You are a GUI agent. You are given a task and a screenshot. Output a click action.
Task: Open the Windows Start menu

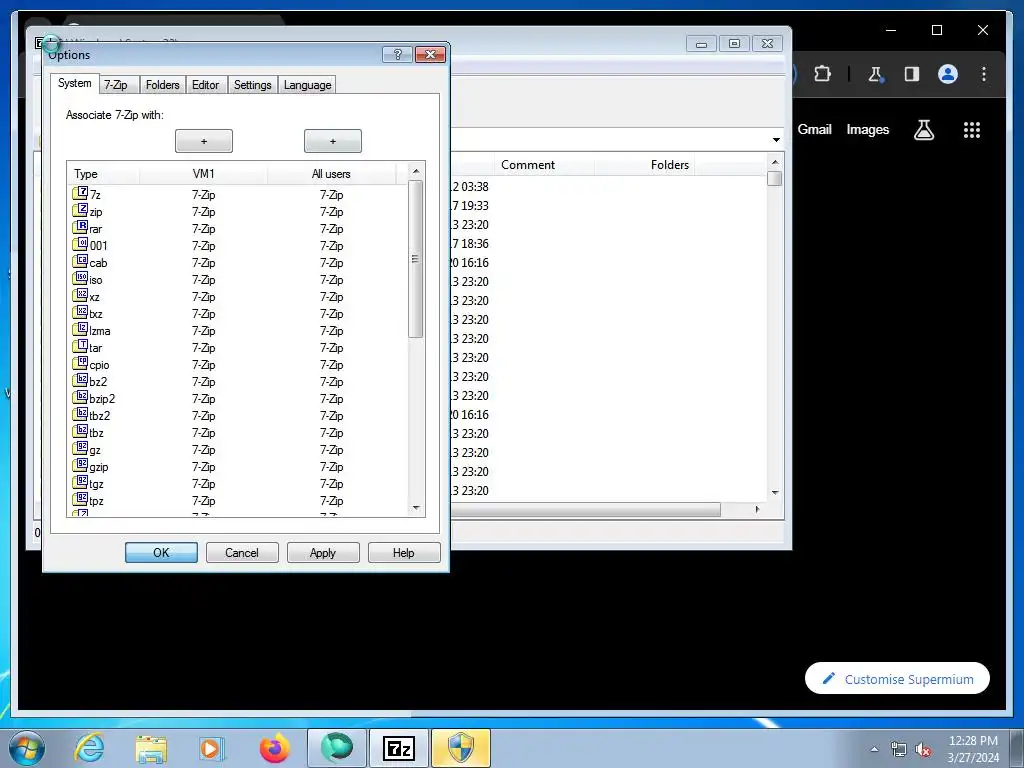(27, 748)
